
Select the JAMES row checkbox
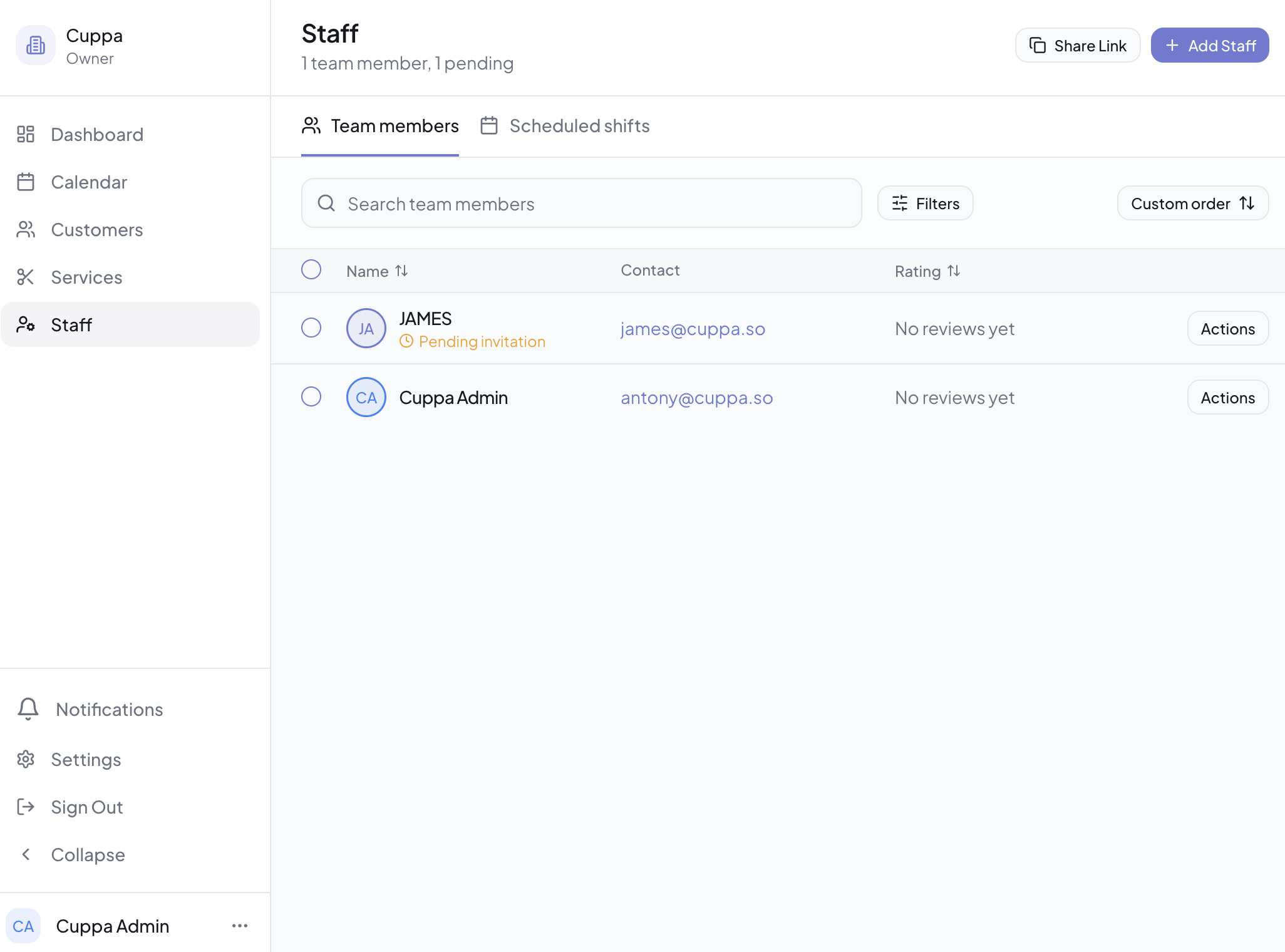(x=311, y=328)
